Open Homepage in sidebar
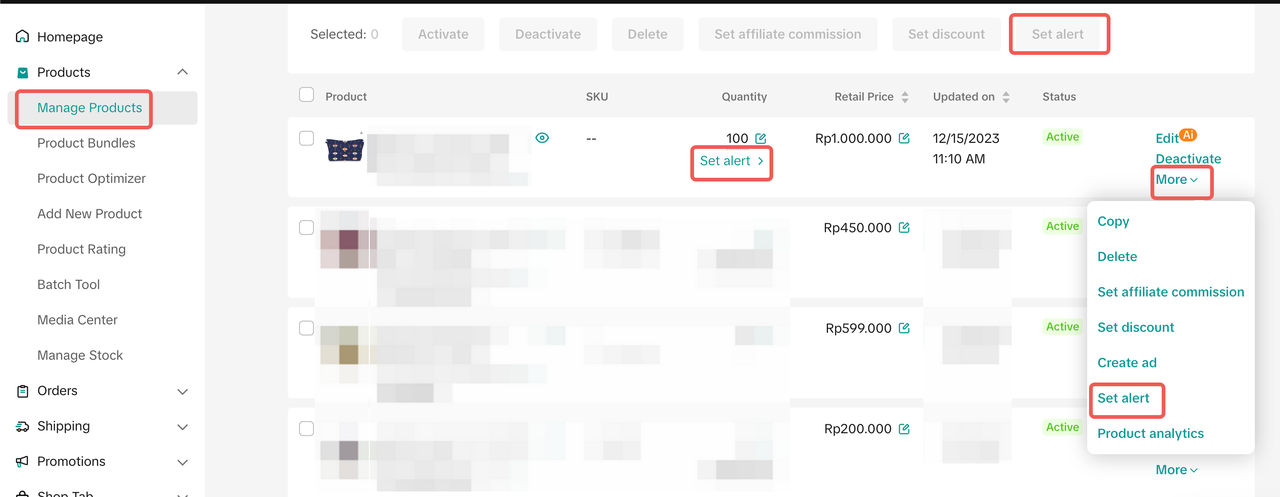Image resolution: width=1280 pixels, height=497 pixels. [x=70, y=37]
